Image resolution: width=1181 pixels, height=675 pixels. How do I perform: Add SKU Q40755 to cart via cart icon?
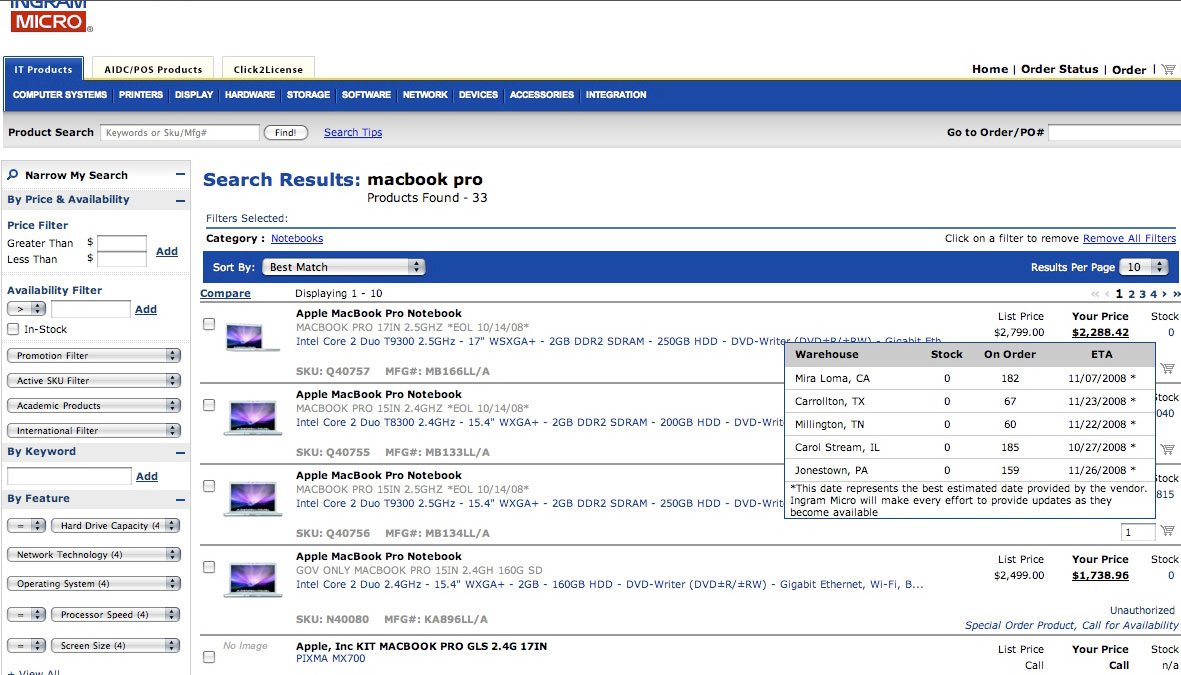click(x=1167, y=450)
